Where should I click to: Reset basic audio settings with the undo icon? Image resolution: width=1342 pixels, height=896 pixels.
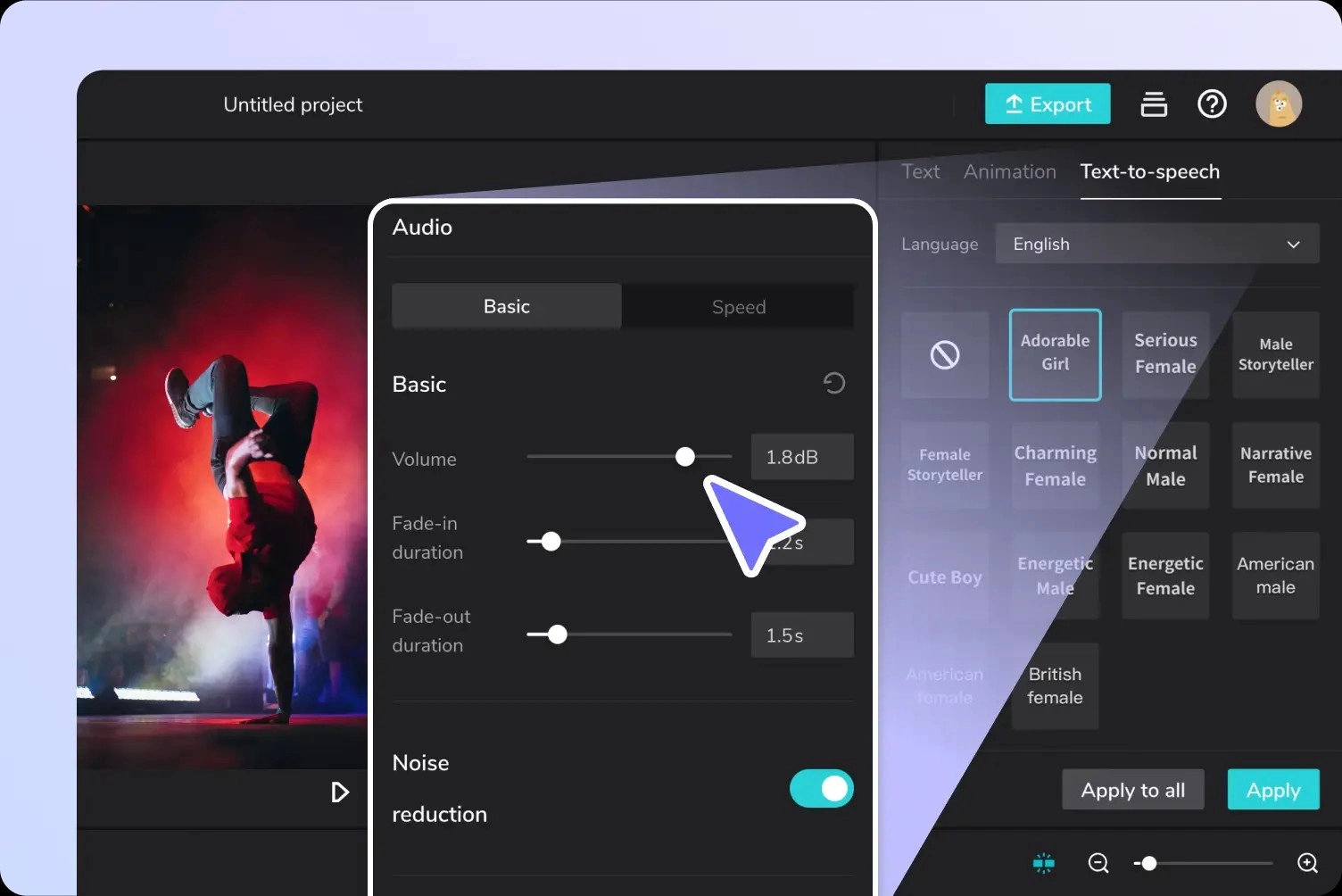(833, 383)
